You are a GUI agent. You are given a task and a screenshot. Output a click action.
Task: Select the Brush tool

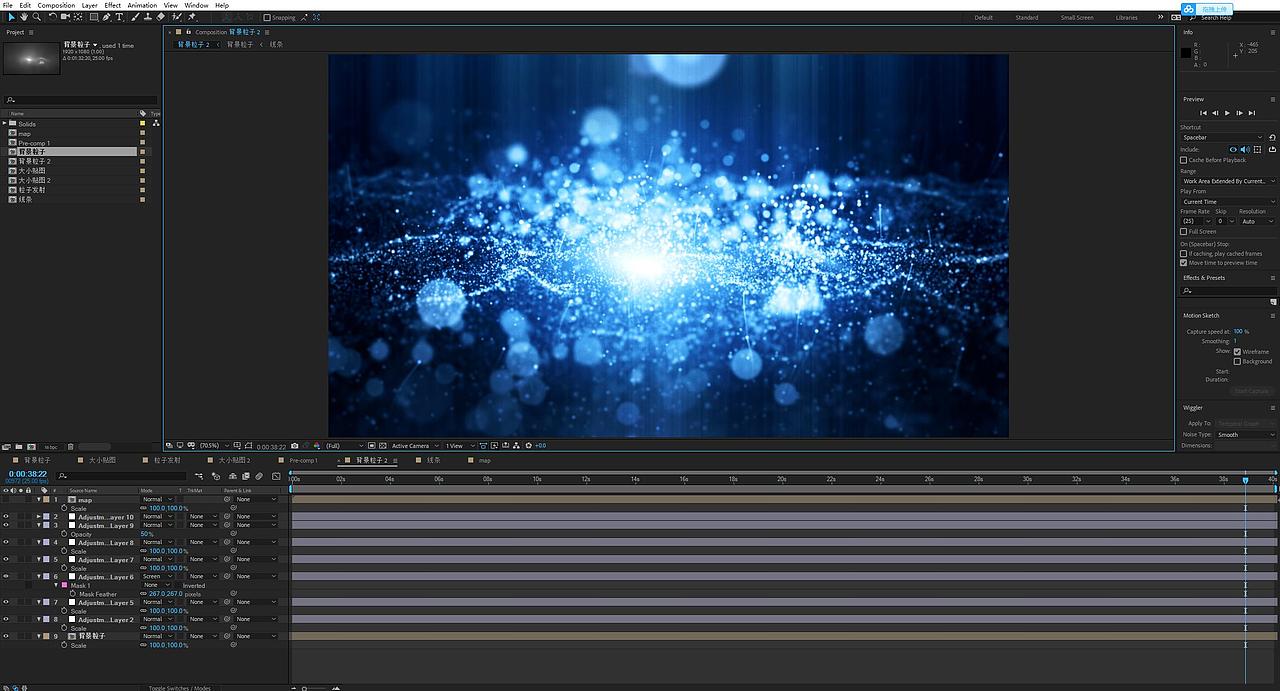[x=134, y=17]
